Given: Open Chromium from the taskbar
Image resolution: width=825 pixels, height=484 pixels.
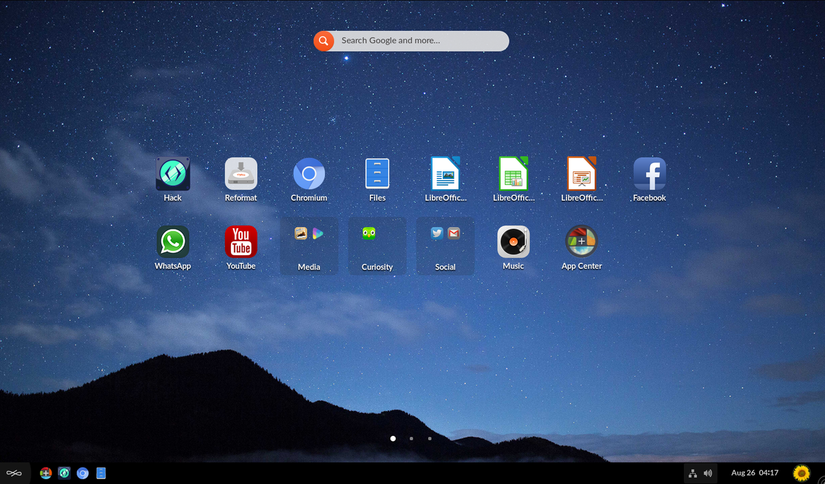Looking at the screenshot, I should tap(83, 473).
